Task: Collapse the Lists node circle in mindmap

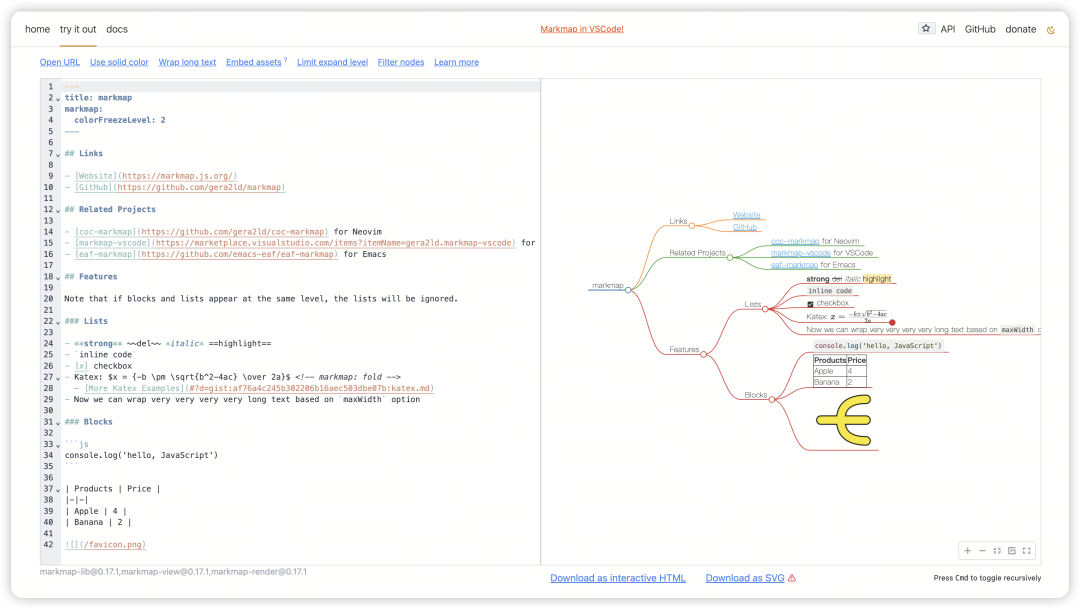Action: tap(765, 309)
